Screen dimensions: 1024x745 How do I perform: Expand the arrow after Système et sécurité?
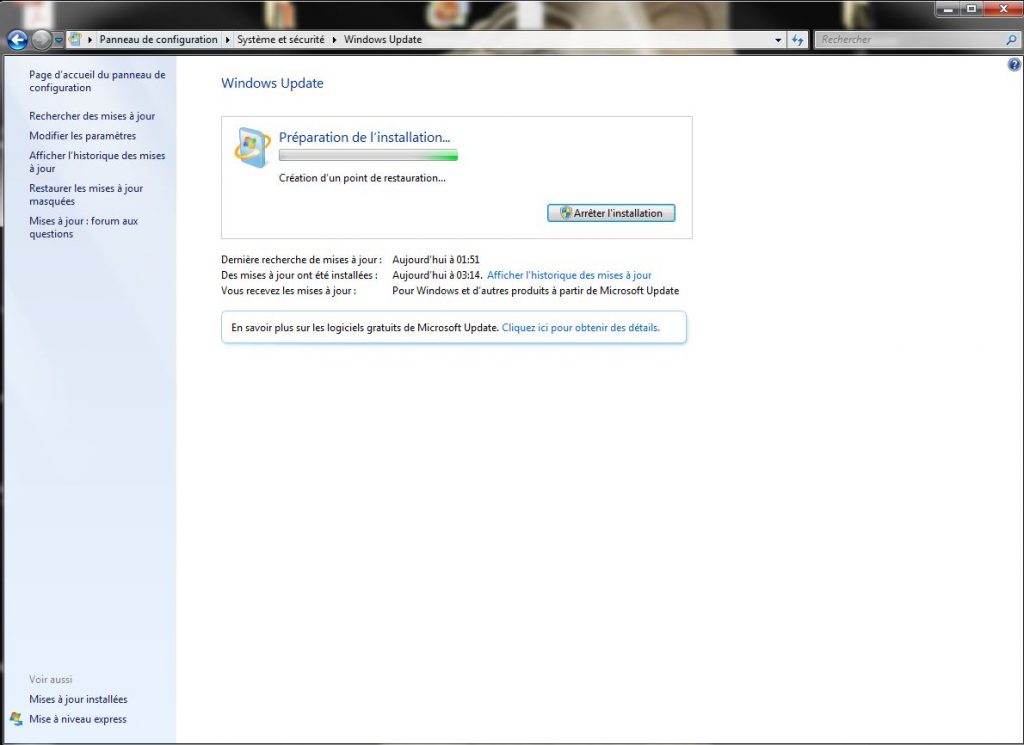[334, 40]
